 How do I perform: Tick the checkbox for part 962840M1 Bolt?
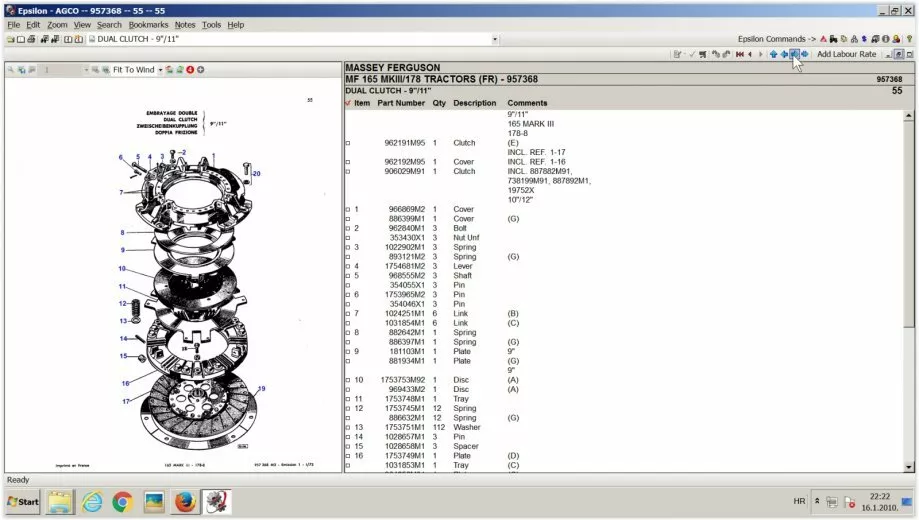(x=348, y=229)
